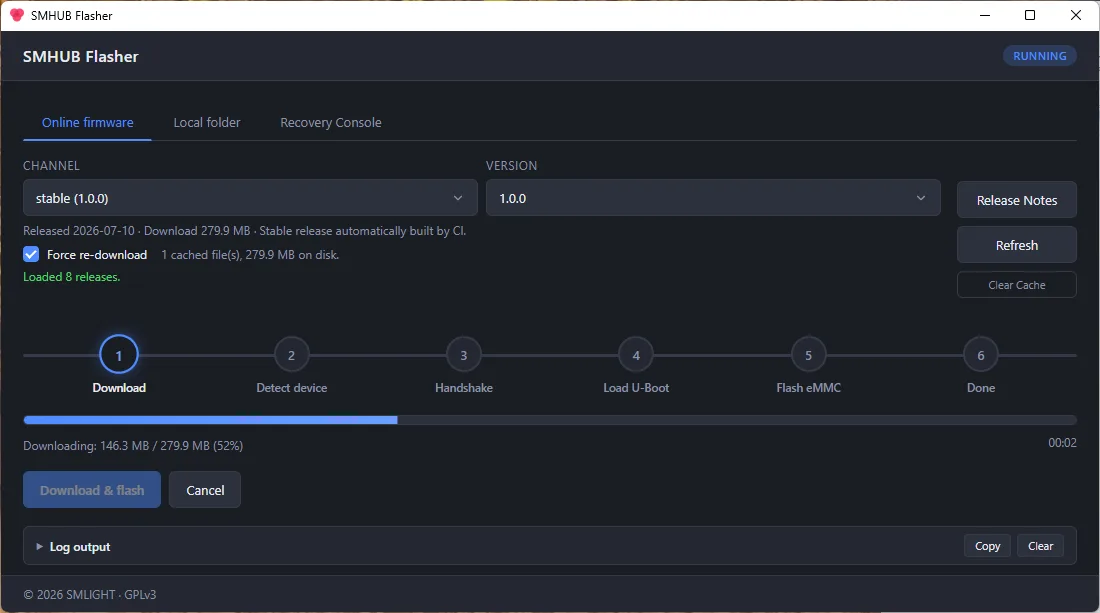Click the SMHUB Flasher header title
Image resolution: width=1100 pixels, height=613 pixels.
(x=81, y=56)
